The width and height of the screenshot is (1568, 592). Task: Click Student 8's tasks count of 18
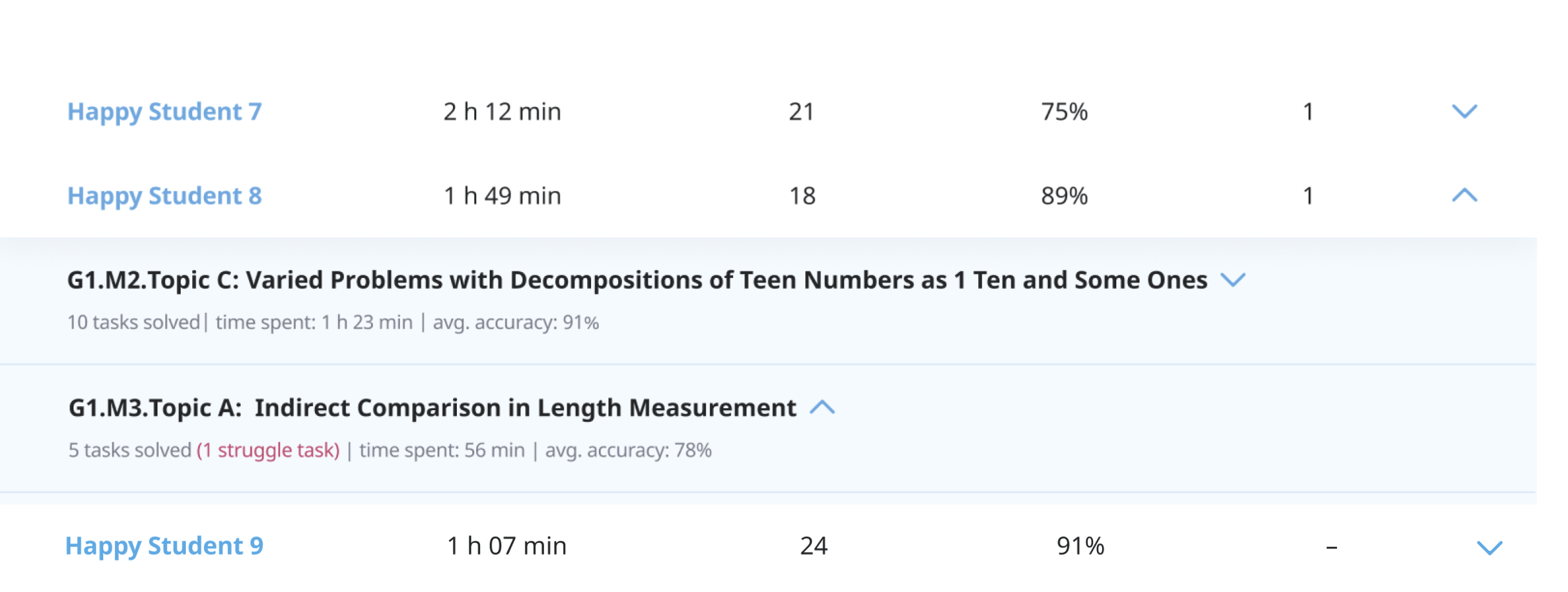[802, 195]
